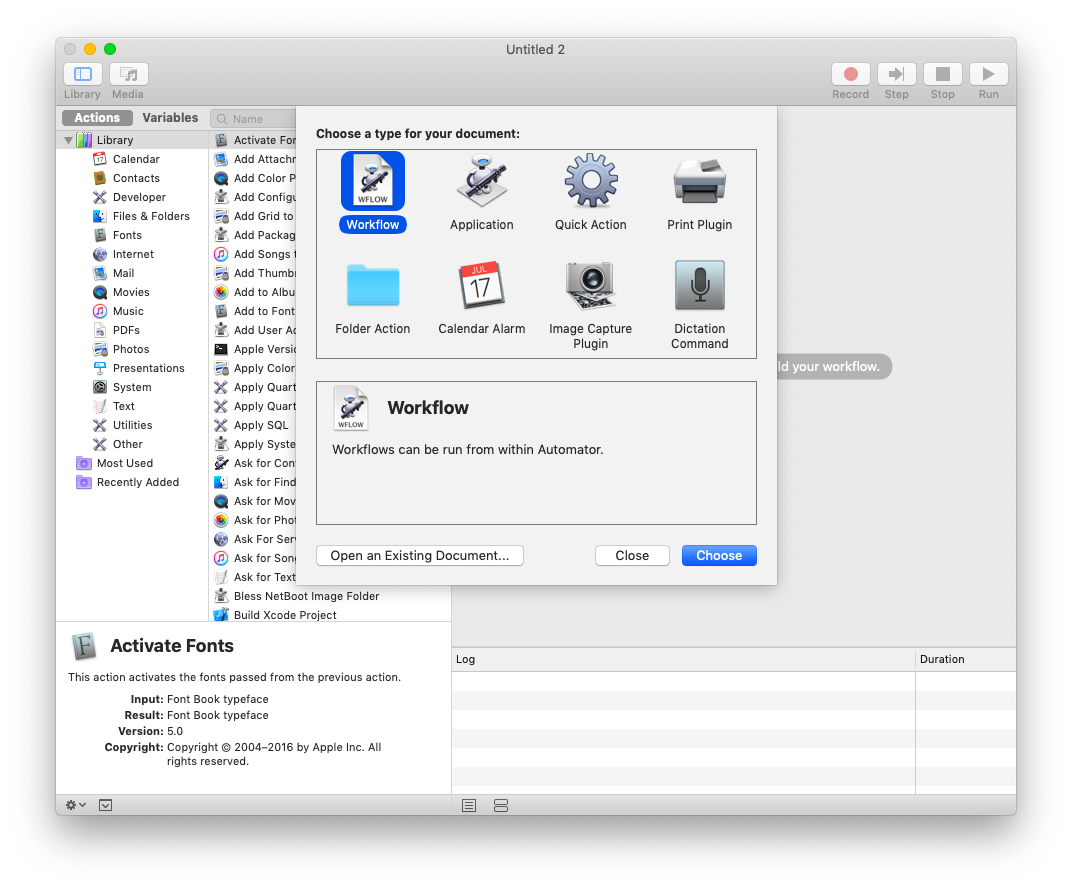Image resolution: width=1072 pixels, height=889 pixels.
Task: Click the action Name search field
Action: 254,119
